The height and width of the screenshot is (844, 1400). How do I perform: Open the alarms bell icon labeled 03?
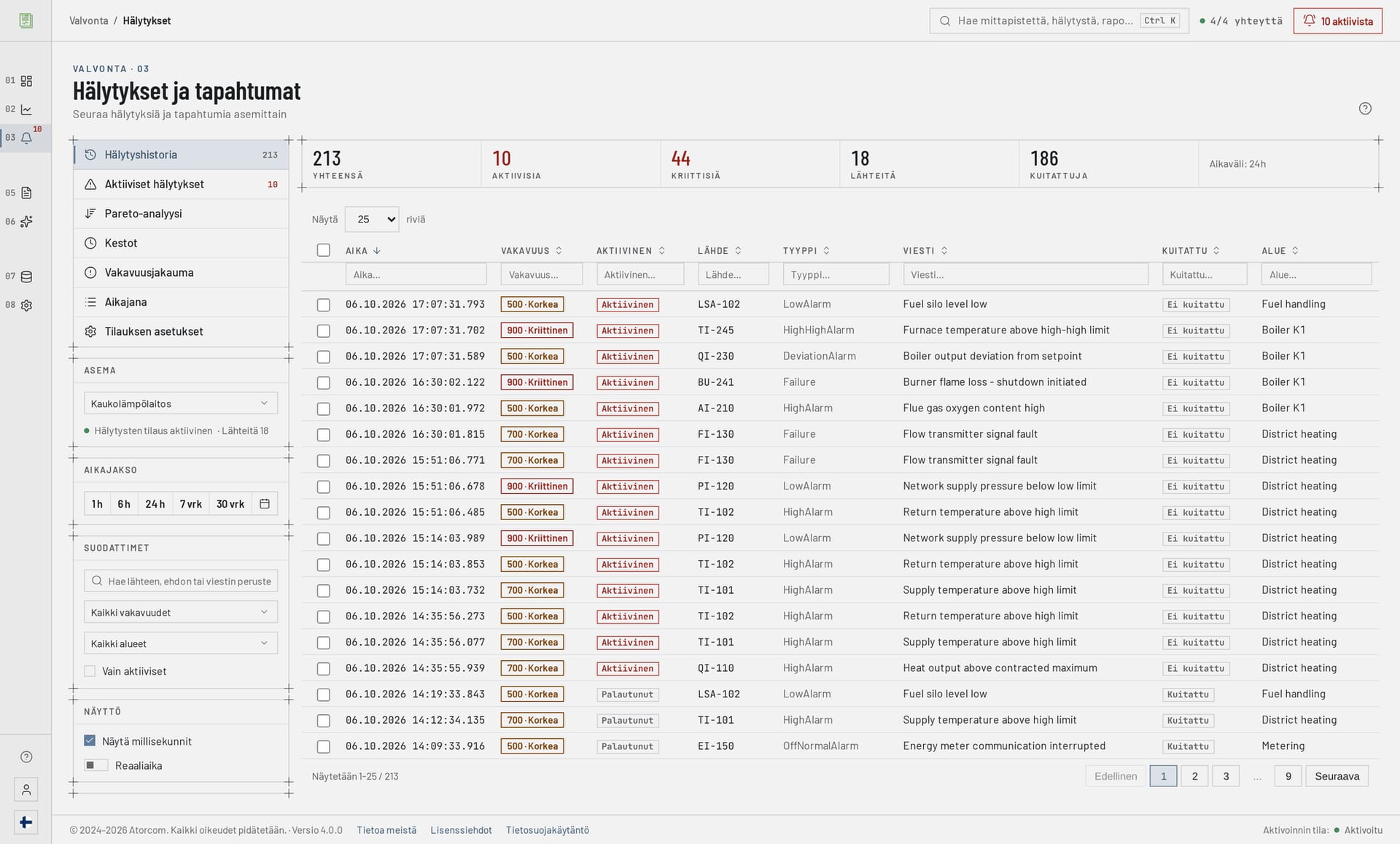click(x=26, y=138)
